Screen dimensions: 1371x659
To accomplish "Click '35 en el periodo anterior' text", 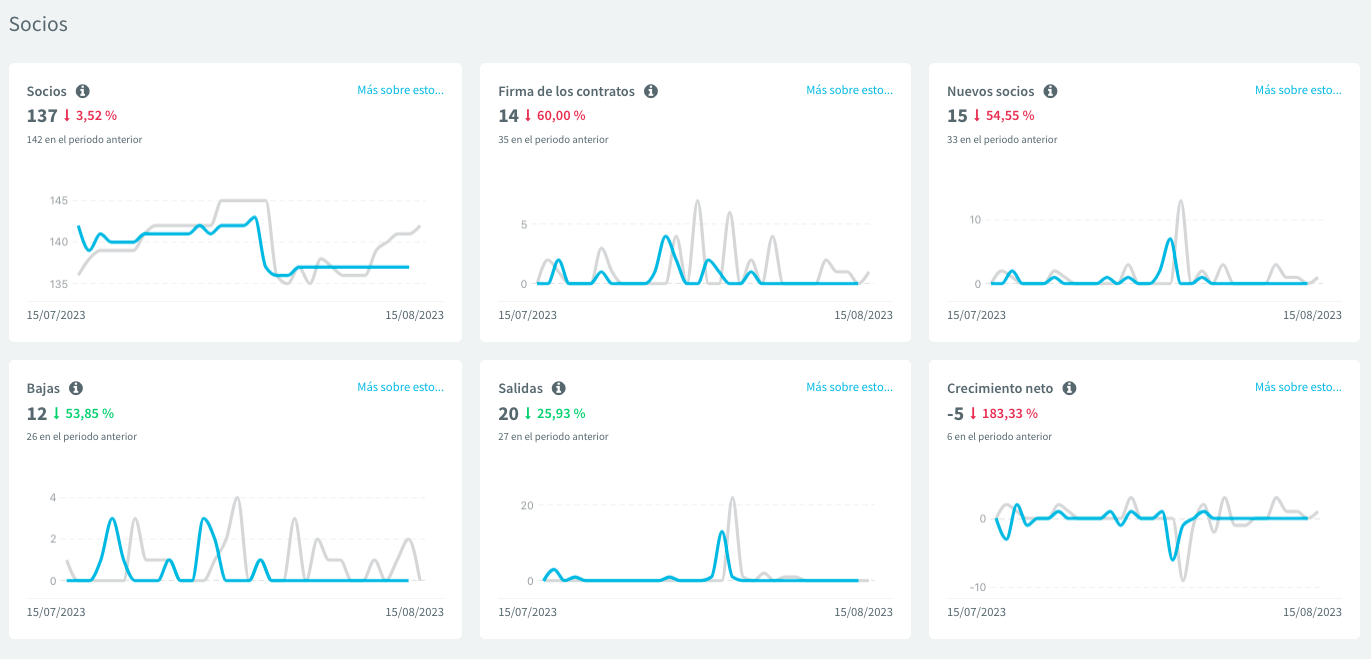I will pyautogui.click(x=553, y=140).
